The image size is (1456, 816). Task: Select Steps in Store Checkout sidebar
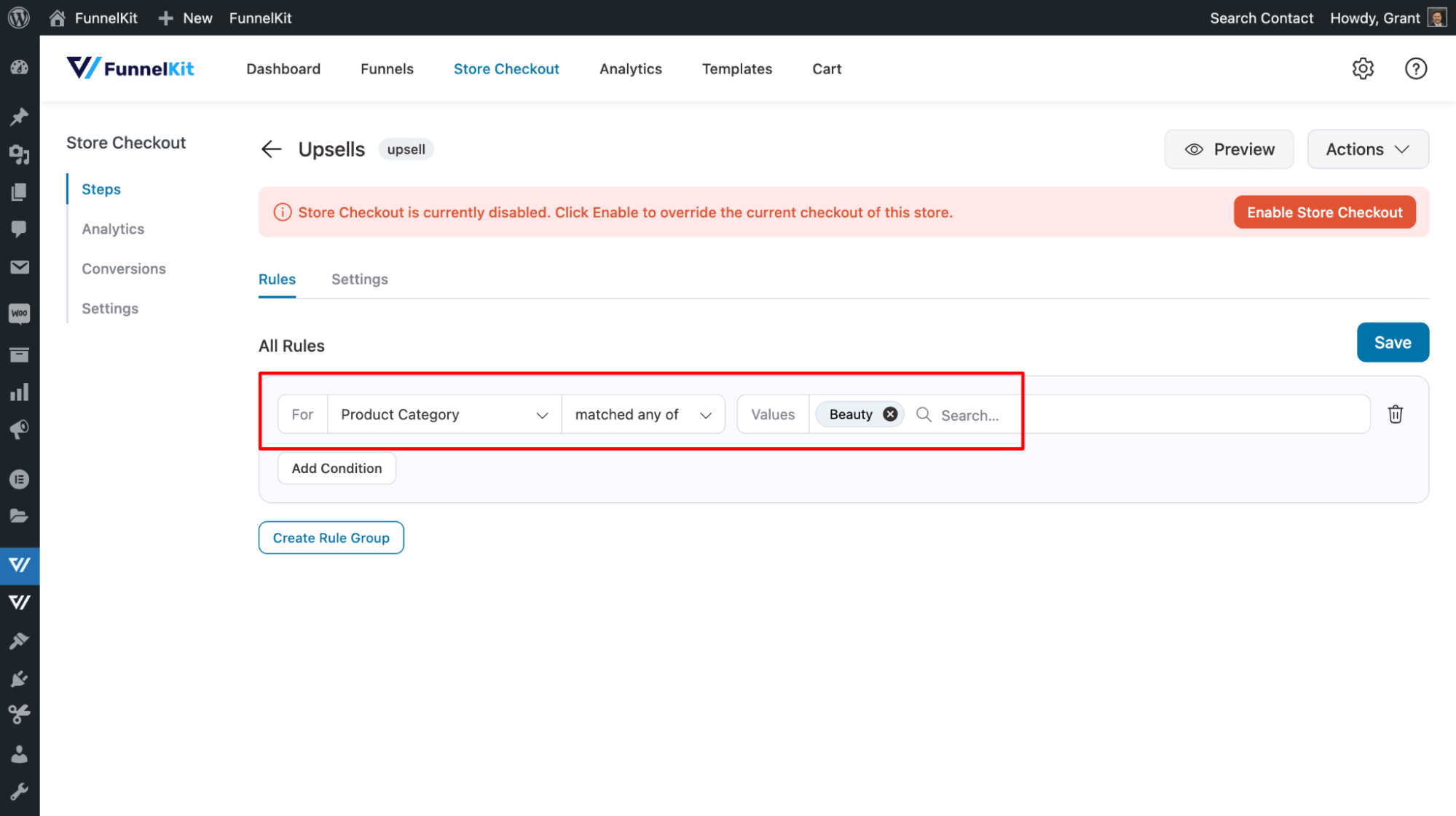tap(101, 189)
